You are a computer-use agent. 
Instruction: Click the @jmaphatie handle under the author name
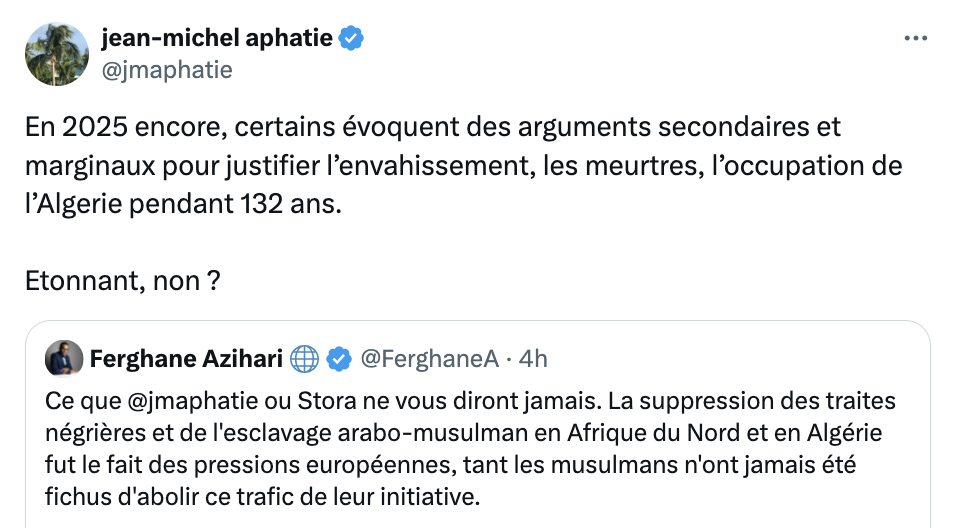[167, 69]
